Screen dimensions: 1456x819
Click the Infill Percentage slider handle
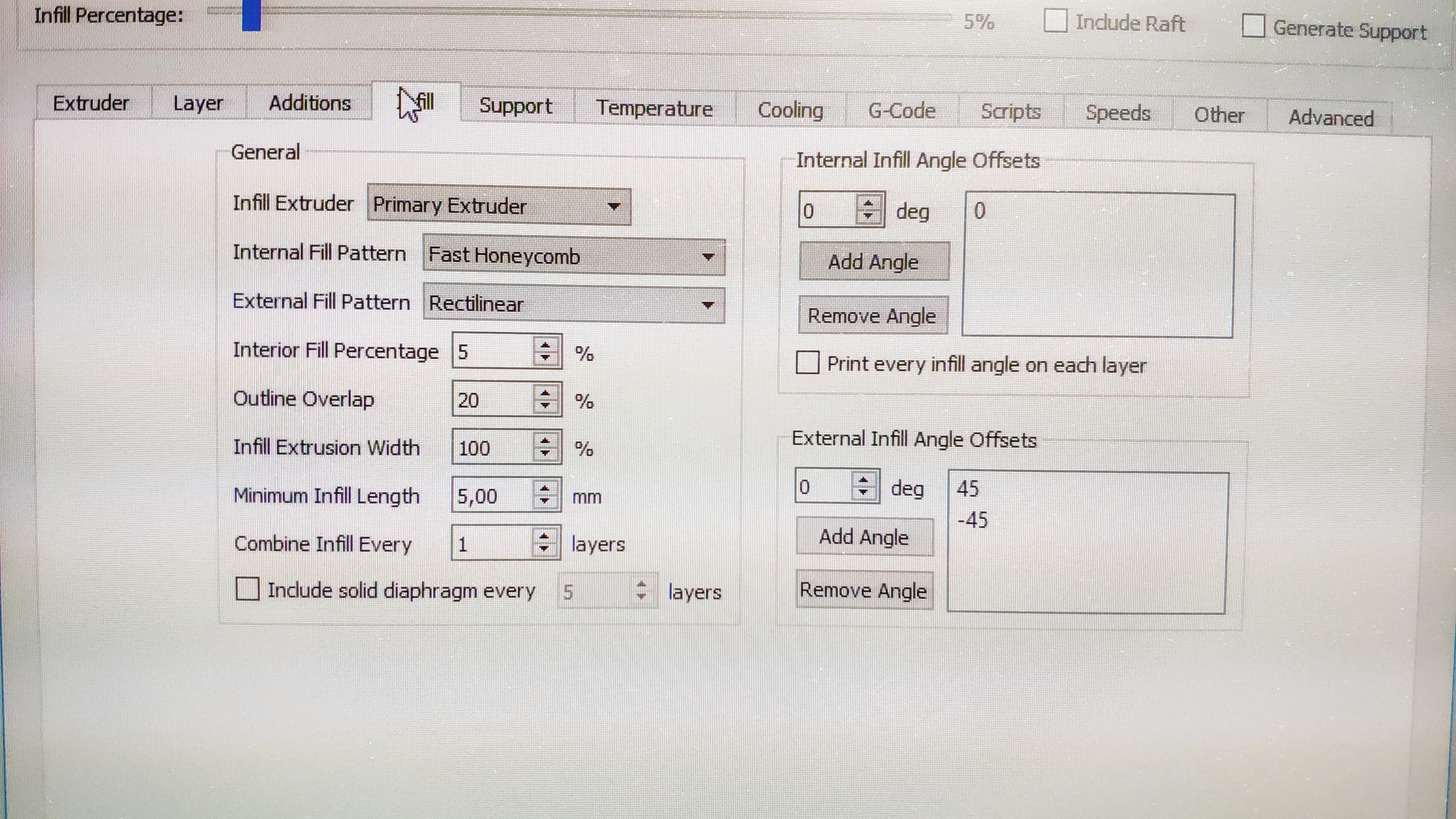point(251,15)
